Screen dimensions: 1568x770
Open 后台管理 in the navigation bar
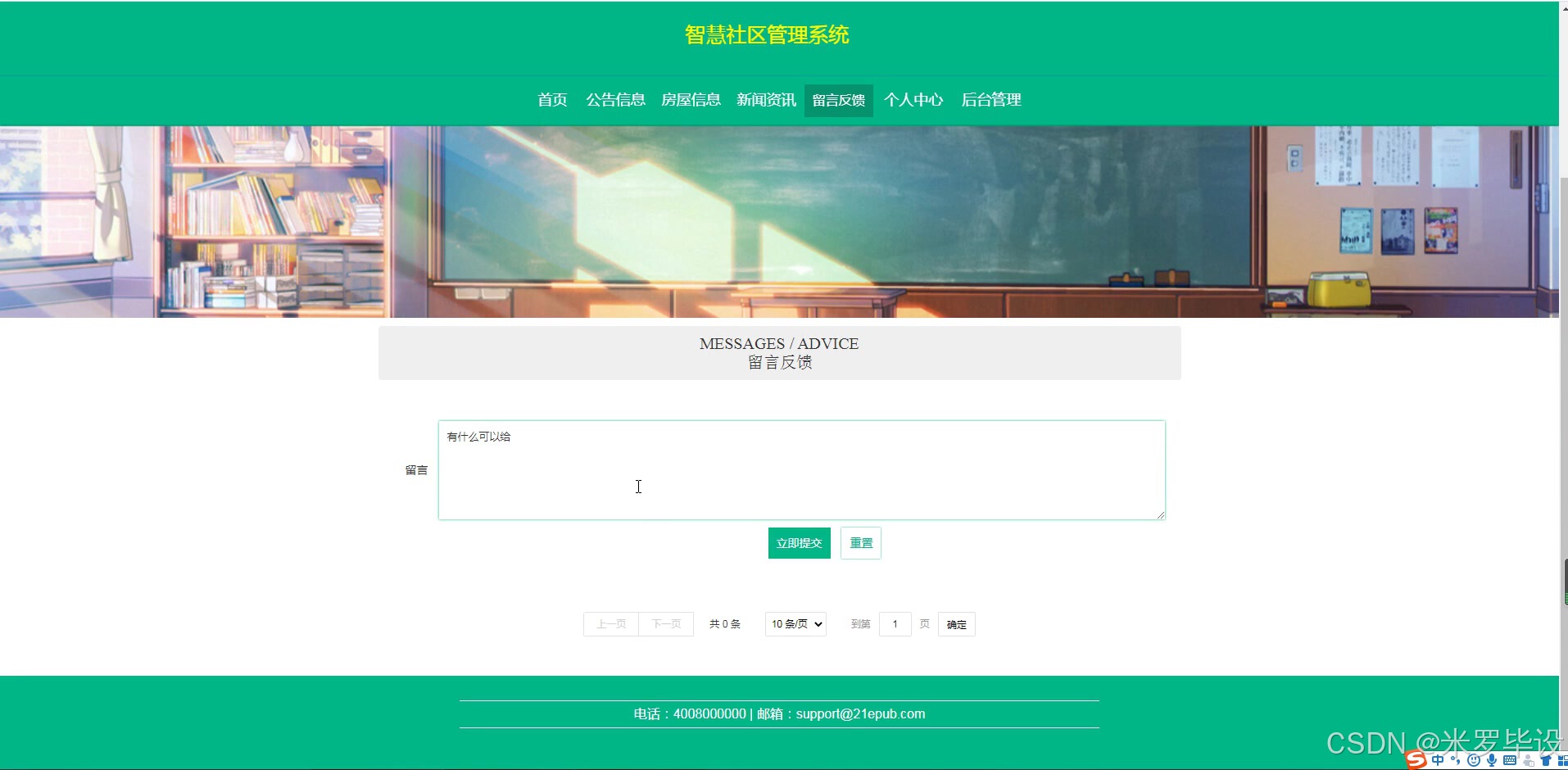point(990,100)
